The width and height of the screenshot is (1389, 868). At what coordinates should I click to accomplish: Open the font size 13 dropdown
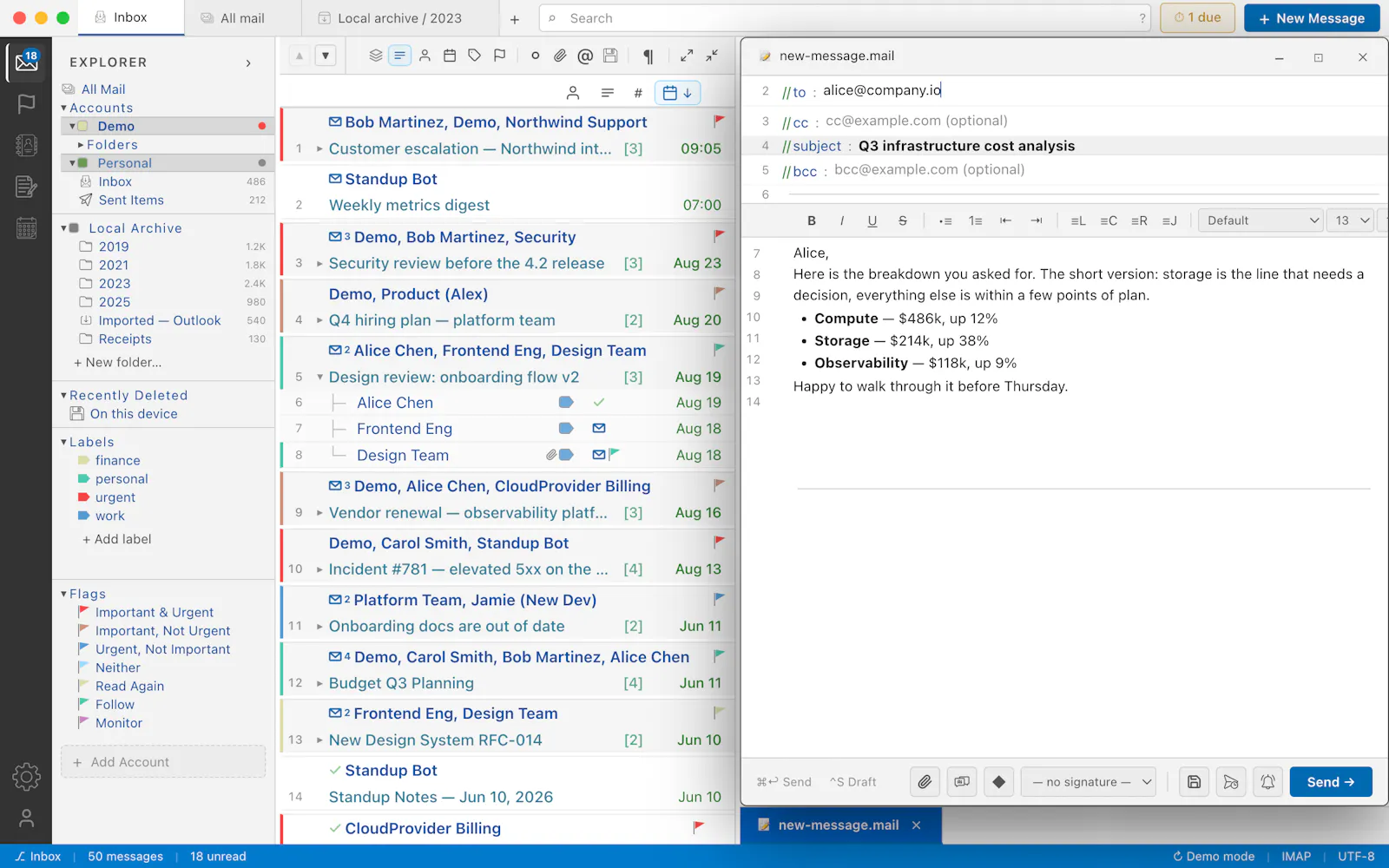coord(1350,220)
